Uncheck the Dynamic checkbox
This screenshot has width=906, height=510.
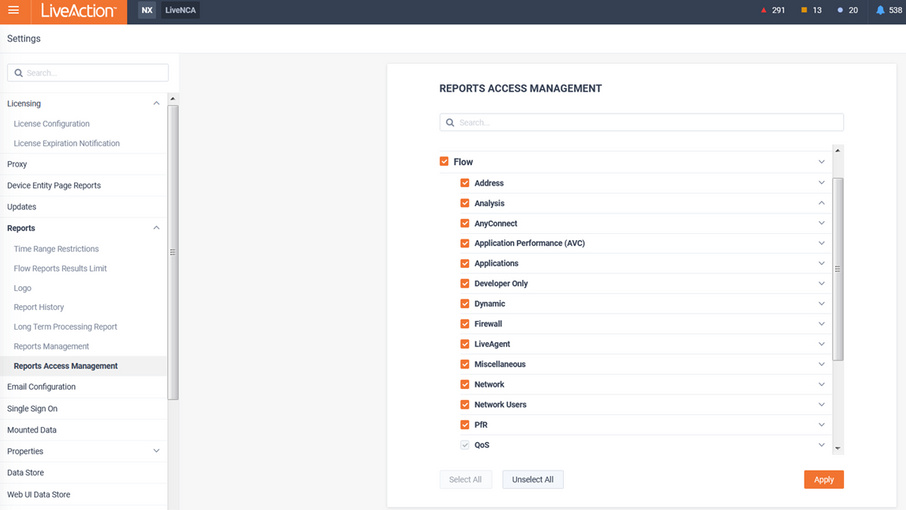[465, 304]
